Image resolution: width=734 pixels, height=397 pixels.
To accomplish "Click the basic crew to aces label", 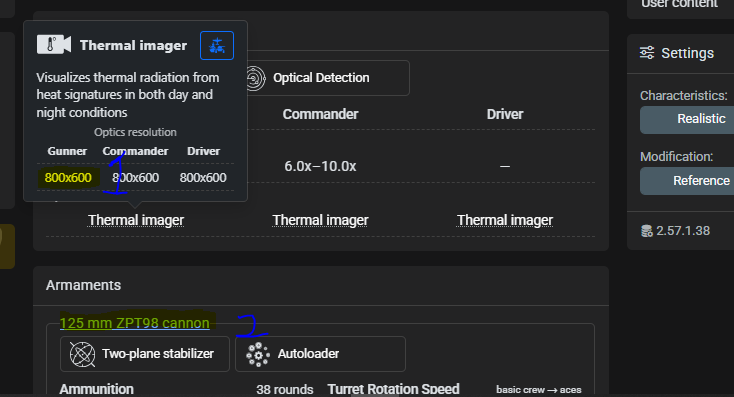I will coord(539,390).
